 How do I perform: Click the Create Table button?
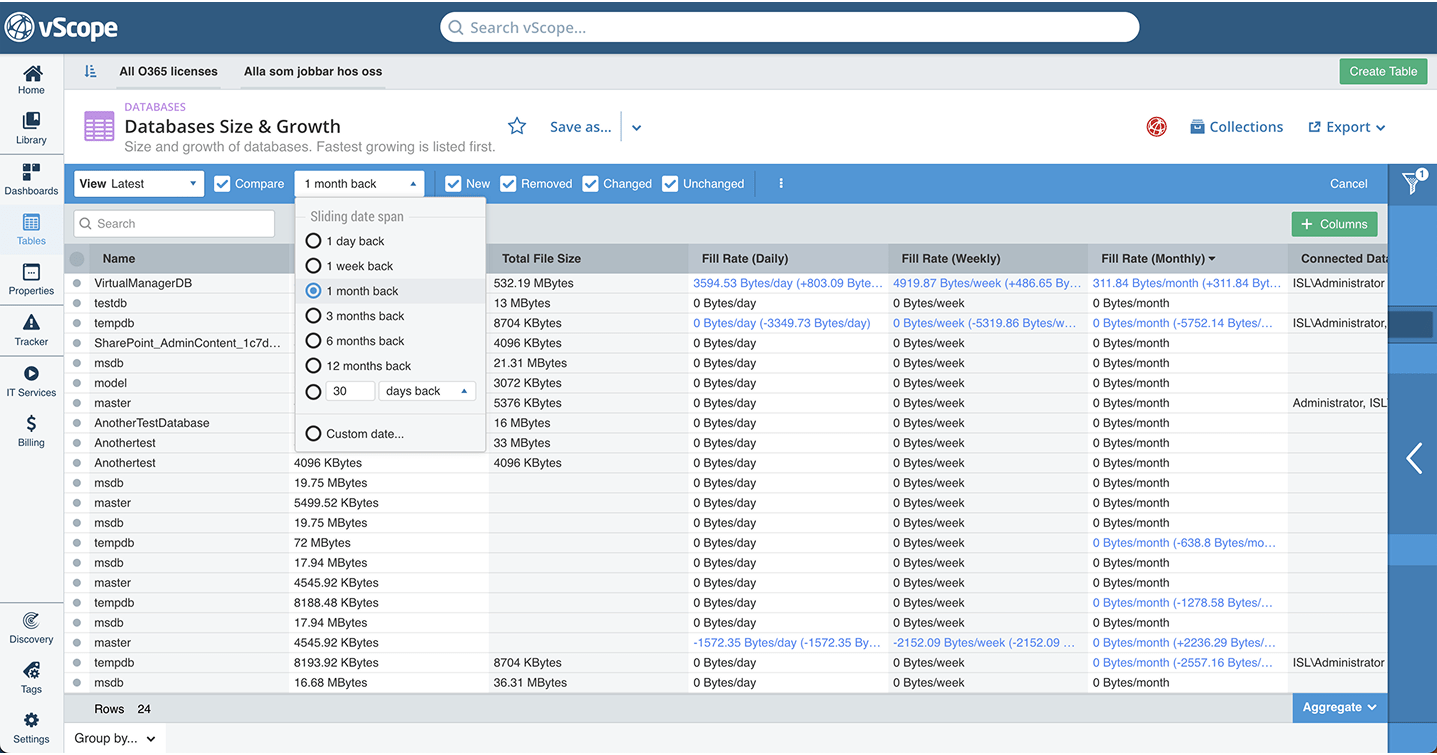[1383, 71]
